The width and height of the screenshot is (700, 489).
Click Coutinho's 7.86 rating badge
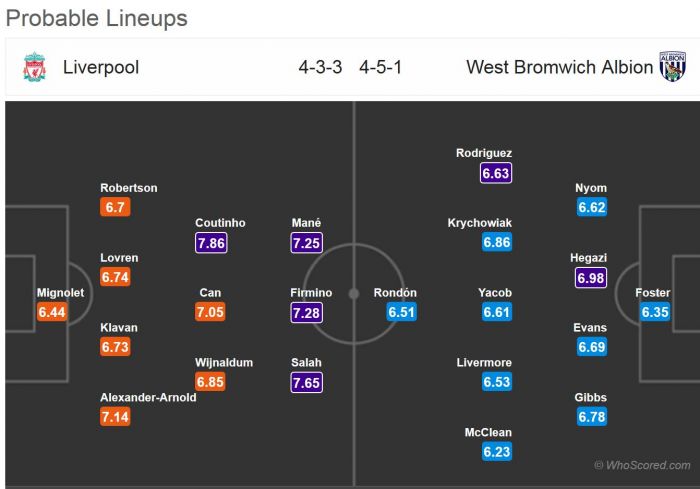211,242
